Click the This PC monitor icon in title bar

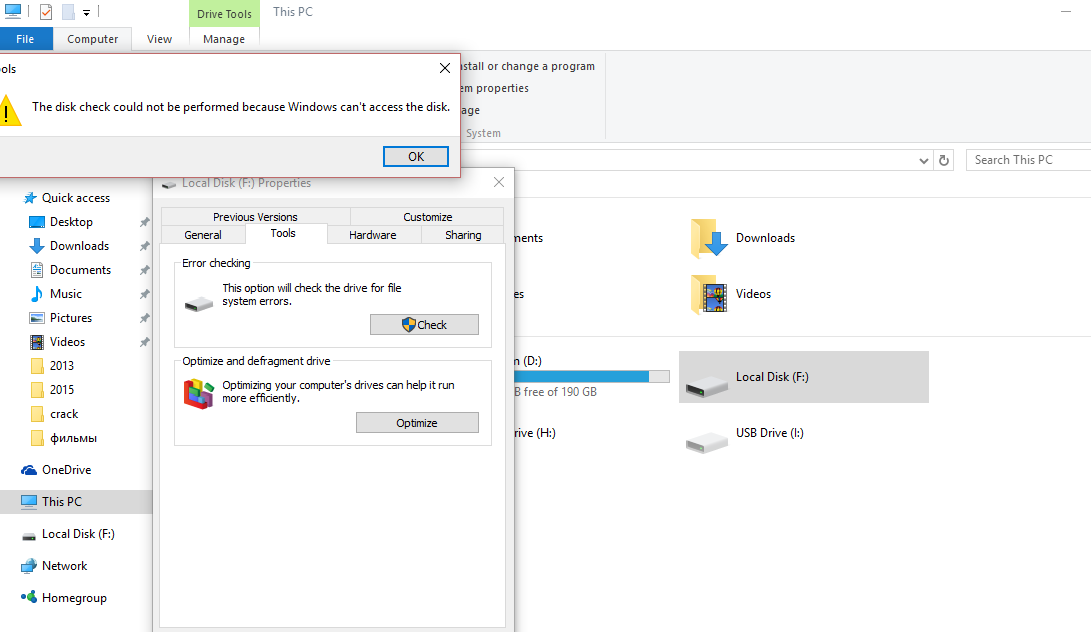point(13,11)
